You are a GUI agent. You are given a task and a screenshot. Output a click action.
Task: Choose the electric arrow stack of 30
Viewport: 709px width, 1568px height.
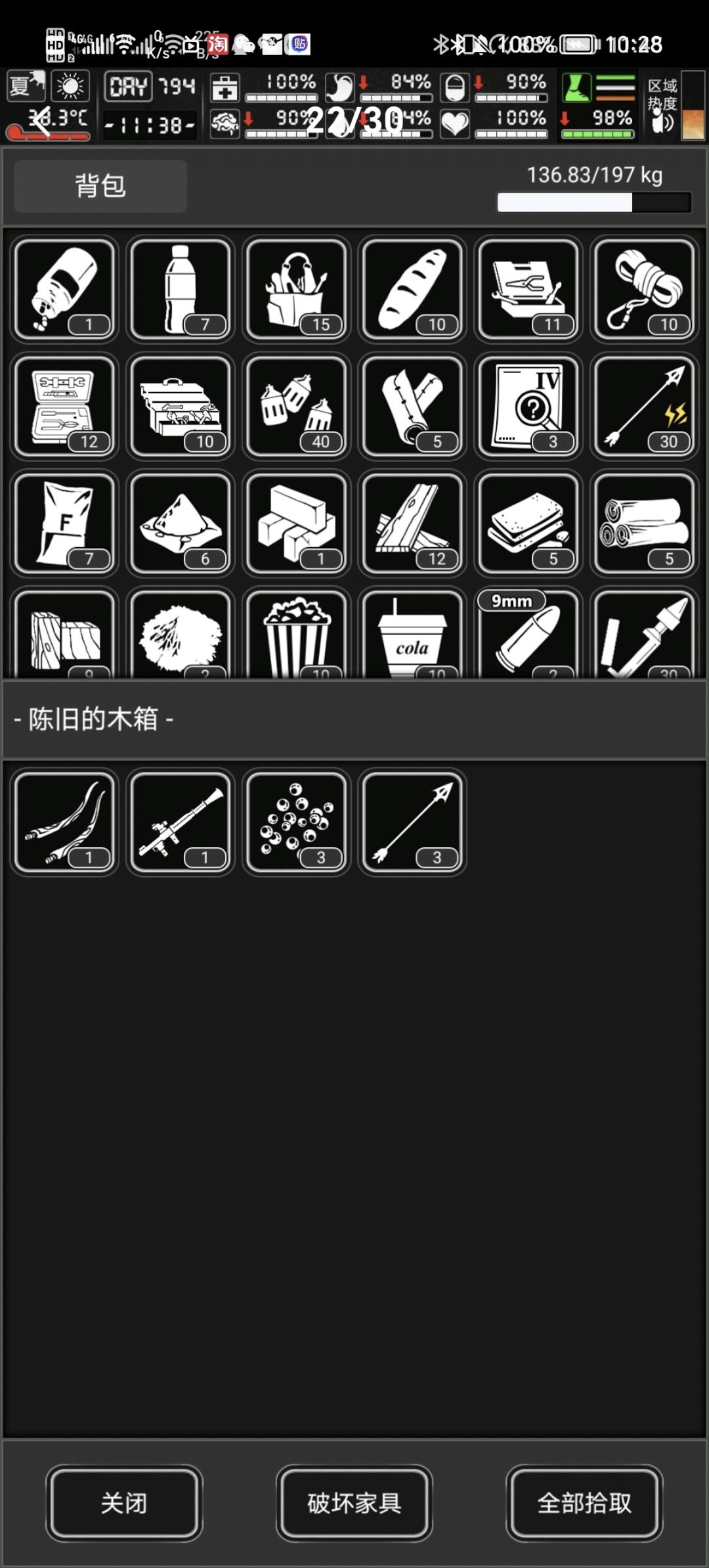pos(644,406)
